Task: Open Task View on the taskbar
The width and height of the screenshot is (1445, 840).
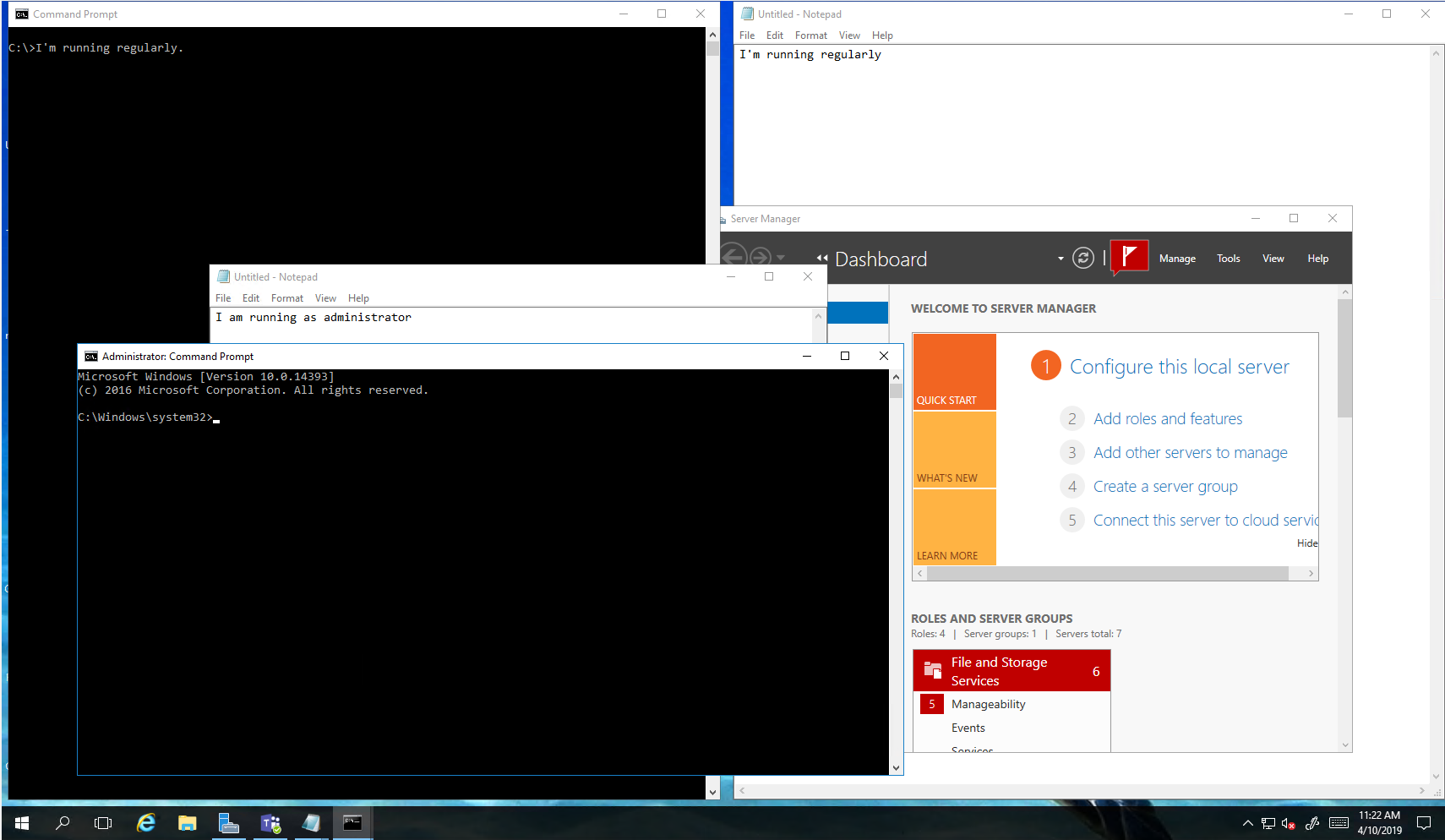Action: (x=103, y=822)
